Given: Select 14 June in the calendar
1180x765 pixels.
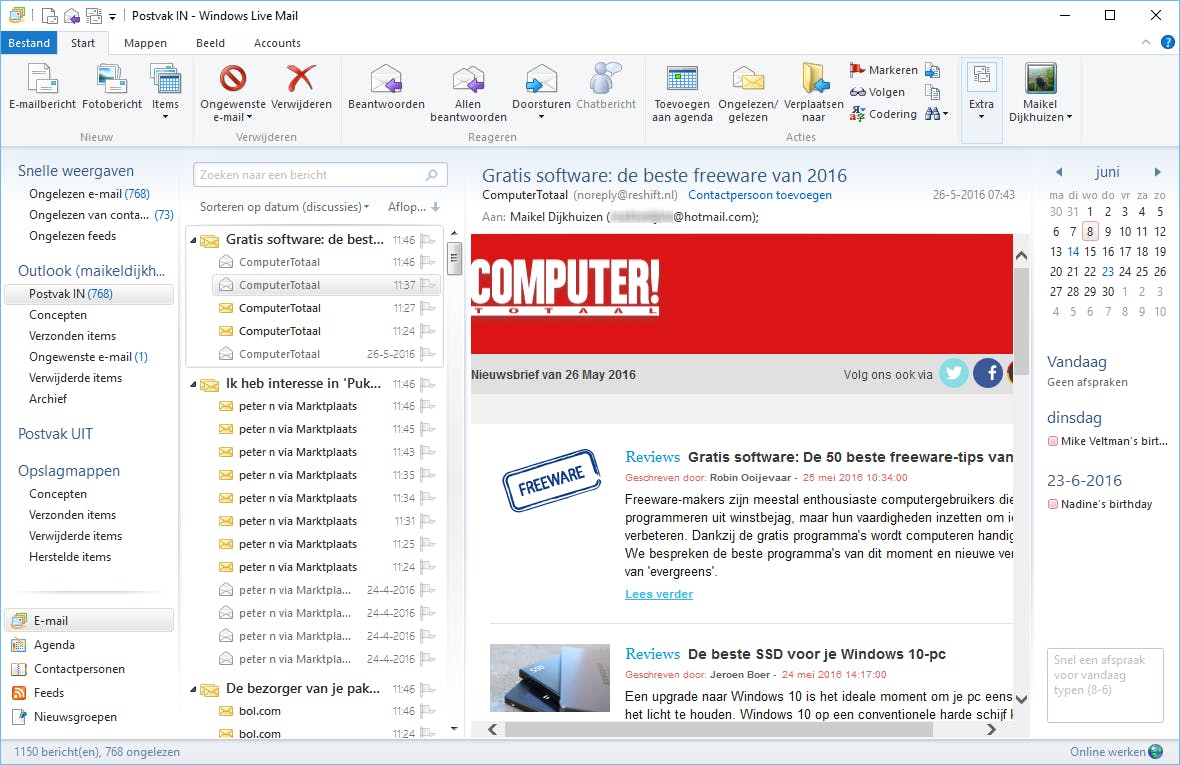Looking at the screenshot, I should click(1073, 251).
